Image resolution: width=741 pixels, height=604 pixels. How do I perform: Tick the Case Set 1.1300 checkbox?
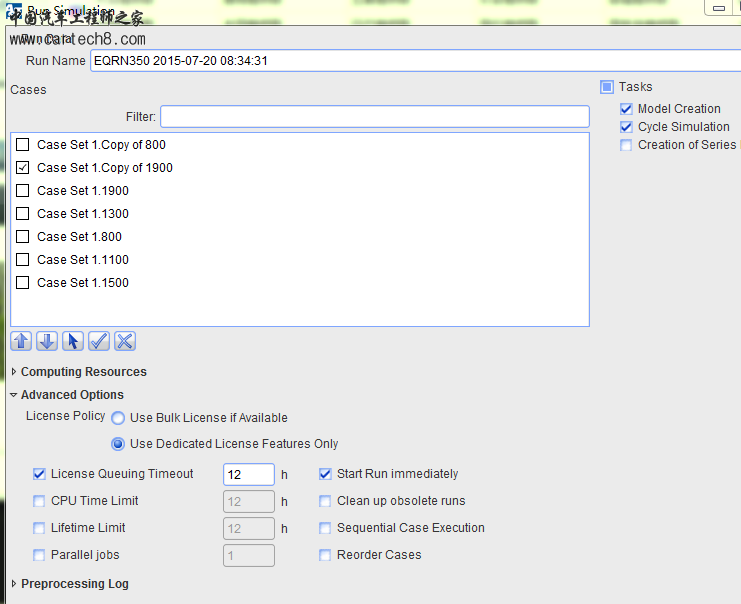coord(23,214)
